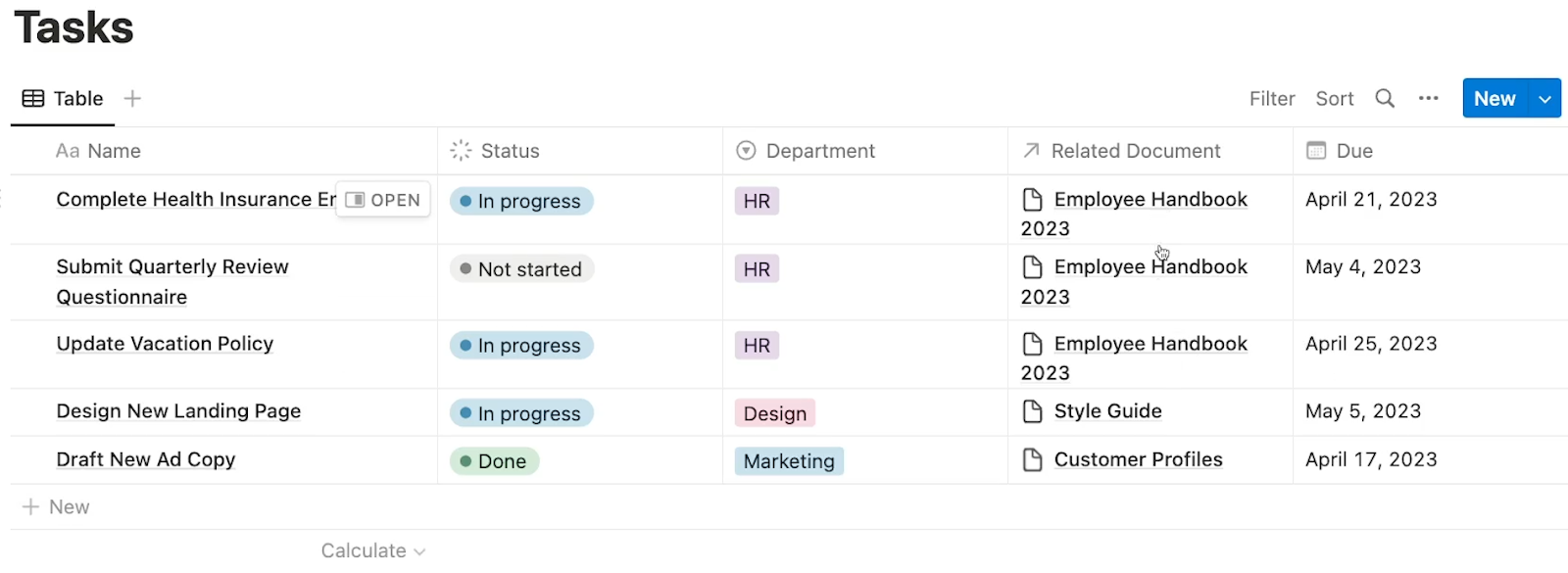Open the Customer Profiles related document
1568x573 pixels.
click(x=1138, y=459)
